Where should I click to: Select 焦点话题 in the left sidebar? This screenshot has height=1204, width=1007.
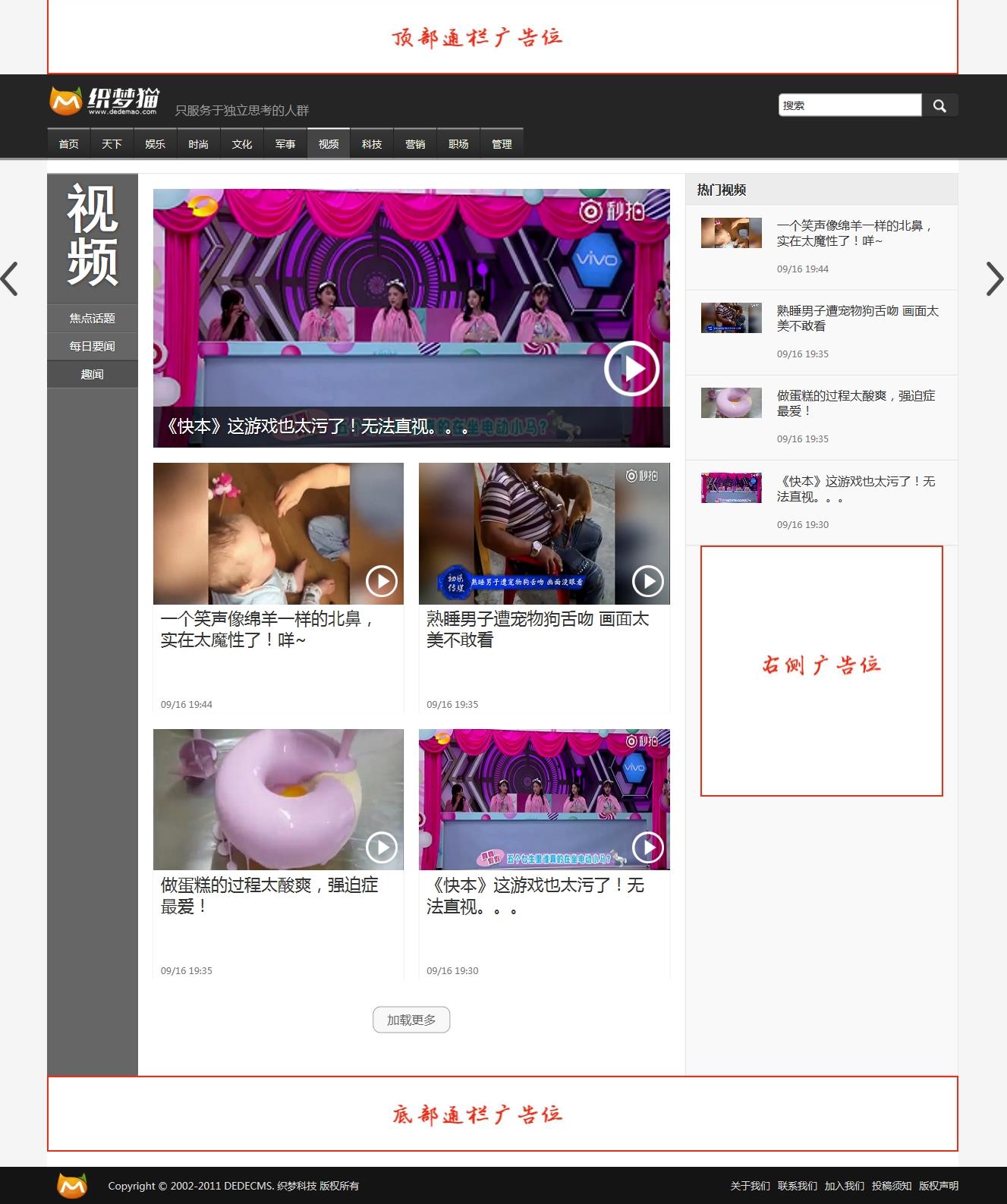[x=93, y=319]
